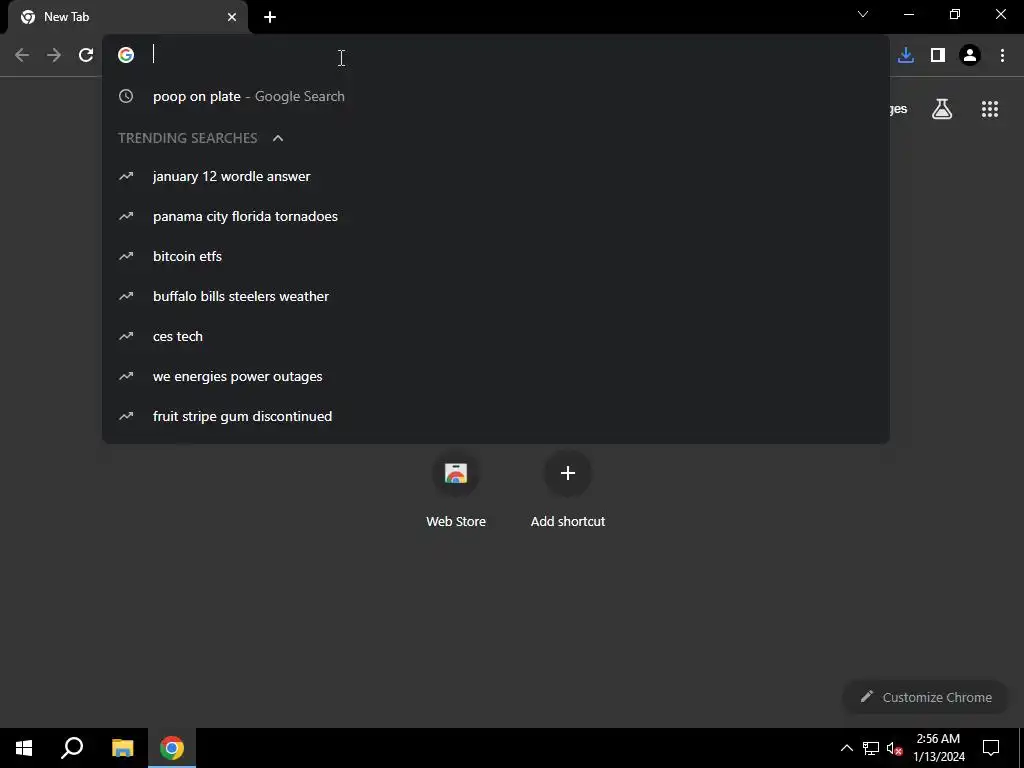Select the 'poop on plate' history suggestion
The width and height of the screenshot is (1024, 768).
[496, 96]
